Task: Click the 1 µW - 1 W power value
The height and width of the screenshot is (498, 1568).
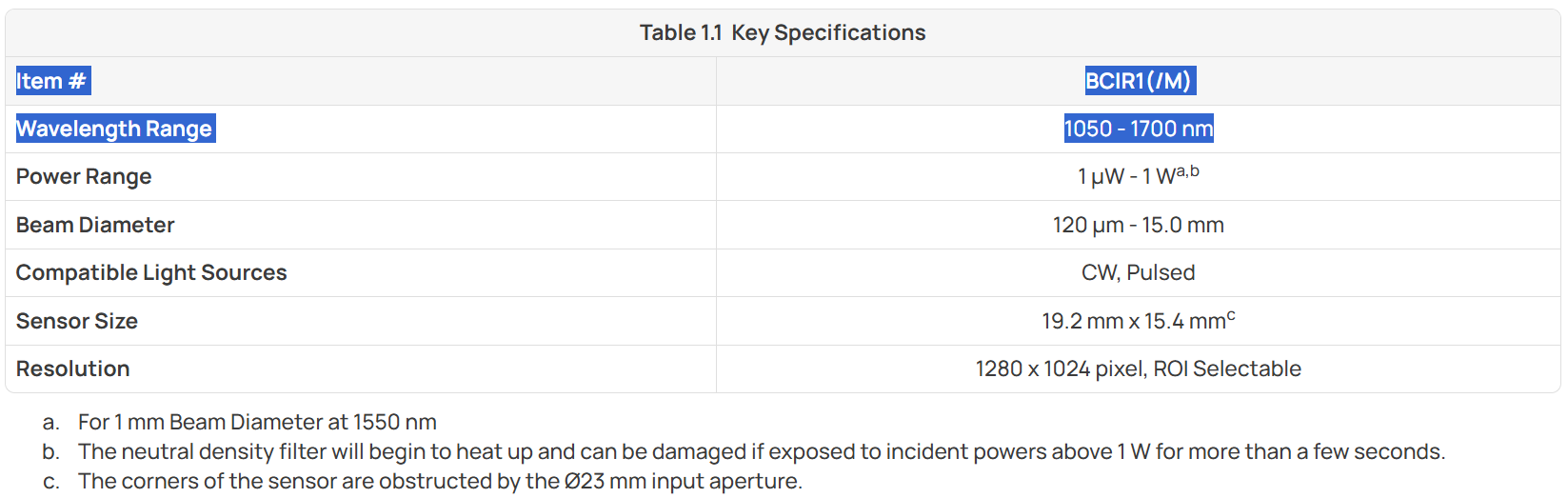Action: (x=1126, y=177)
